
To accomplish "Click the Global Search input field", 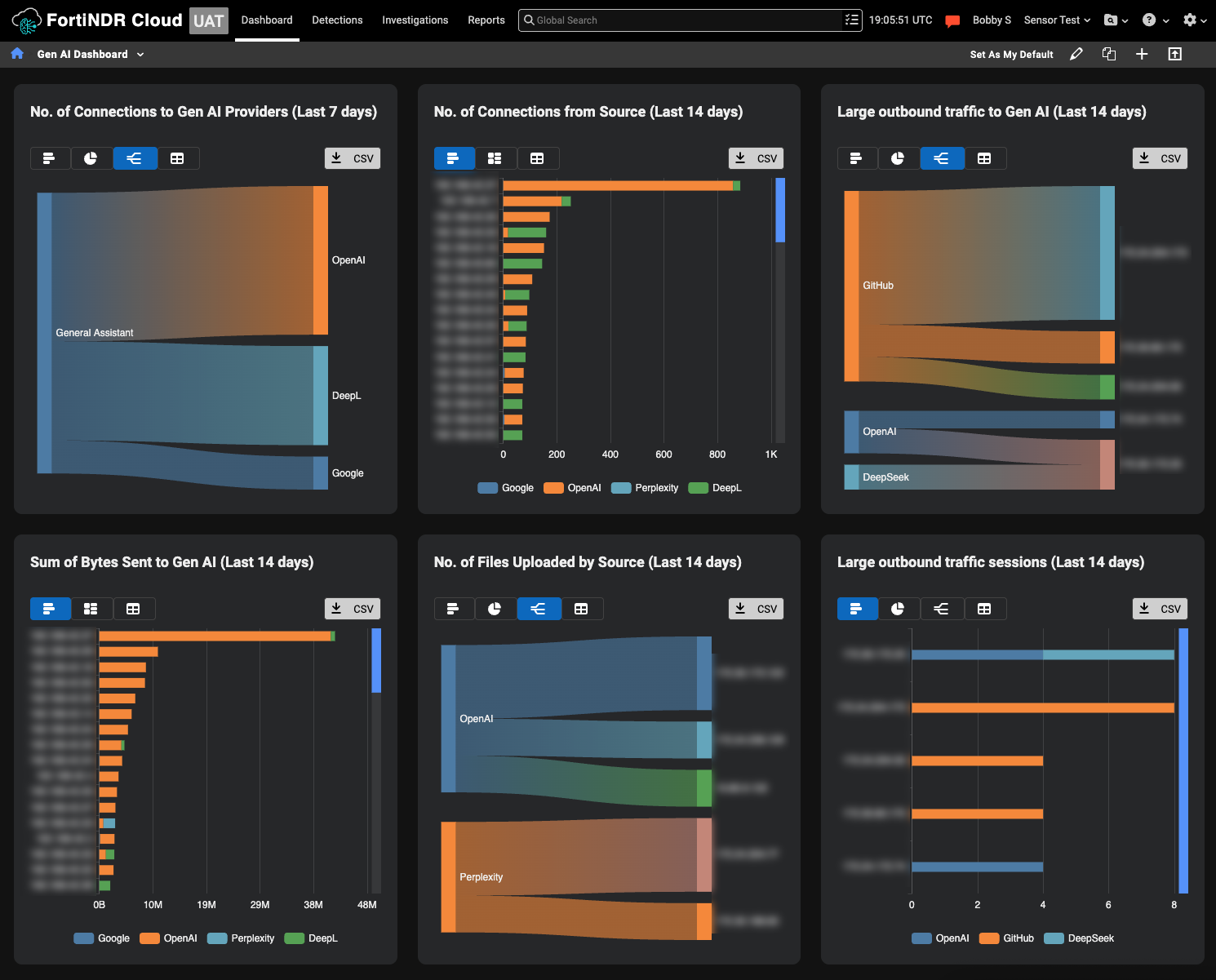I will point(681,20).
